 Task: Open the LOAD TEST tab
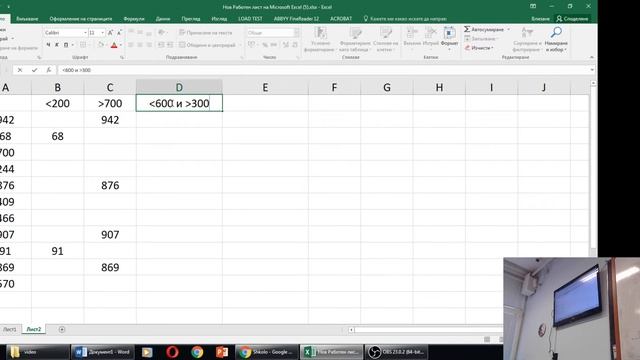pos(250,19)
